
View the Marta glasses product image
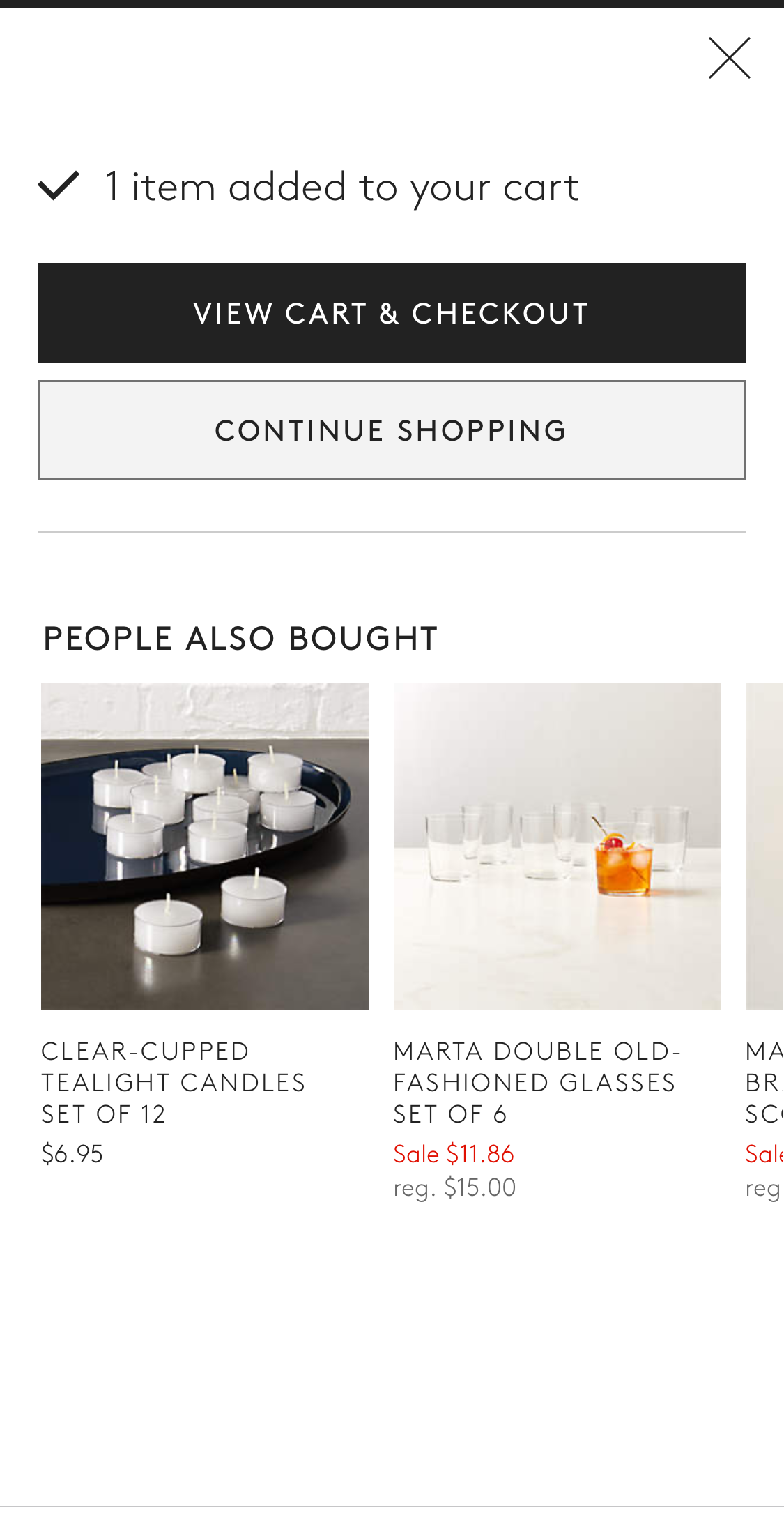click(x=557, y=846)
